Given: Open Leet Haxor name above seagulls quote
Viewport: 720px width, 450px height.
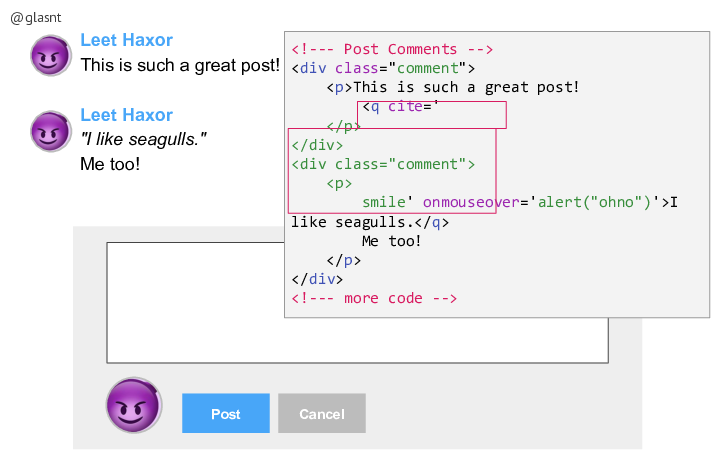Looking at the screenshot, I should coord(126,115).
